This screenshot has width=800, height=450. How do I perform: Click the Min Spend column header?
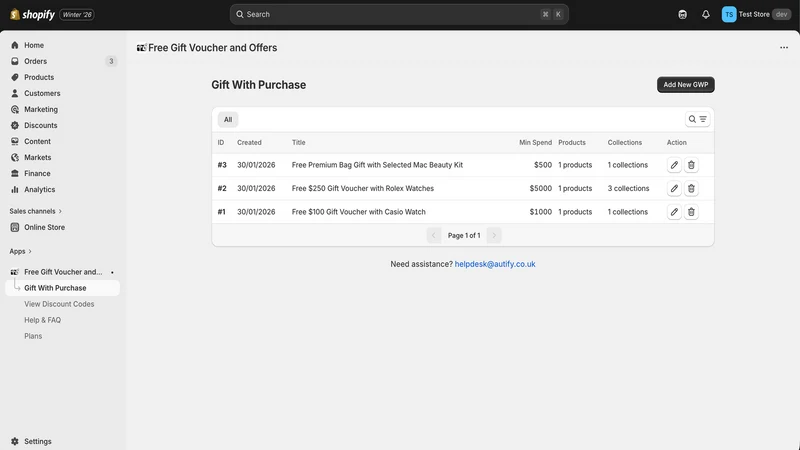[x=535, y=142]
